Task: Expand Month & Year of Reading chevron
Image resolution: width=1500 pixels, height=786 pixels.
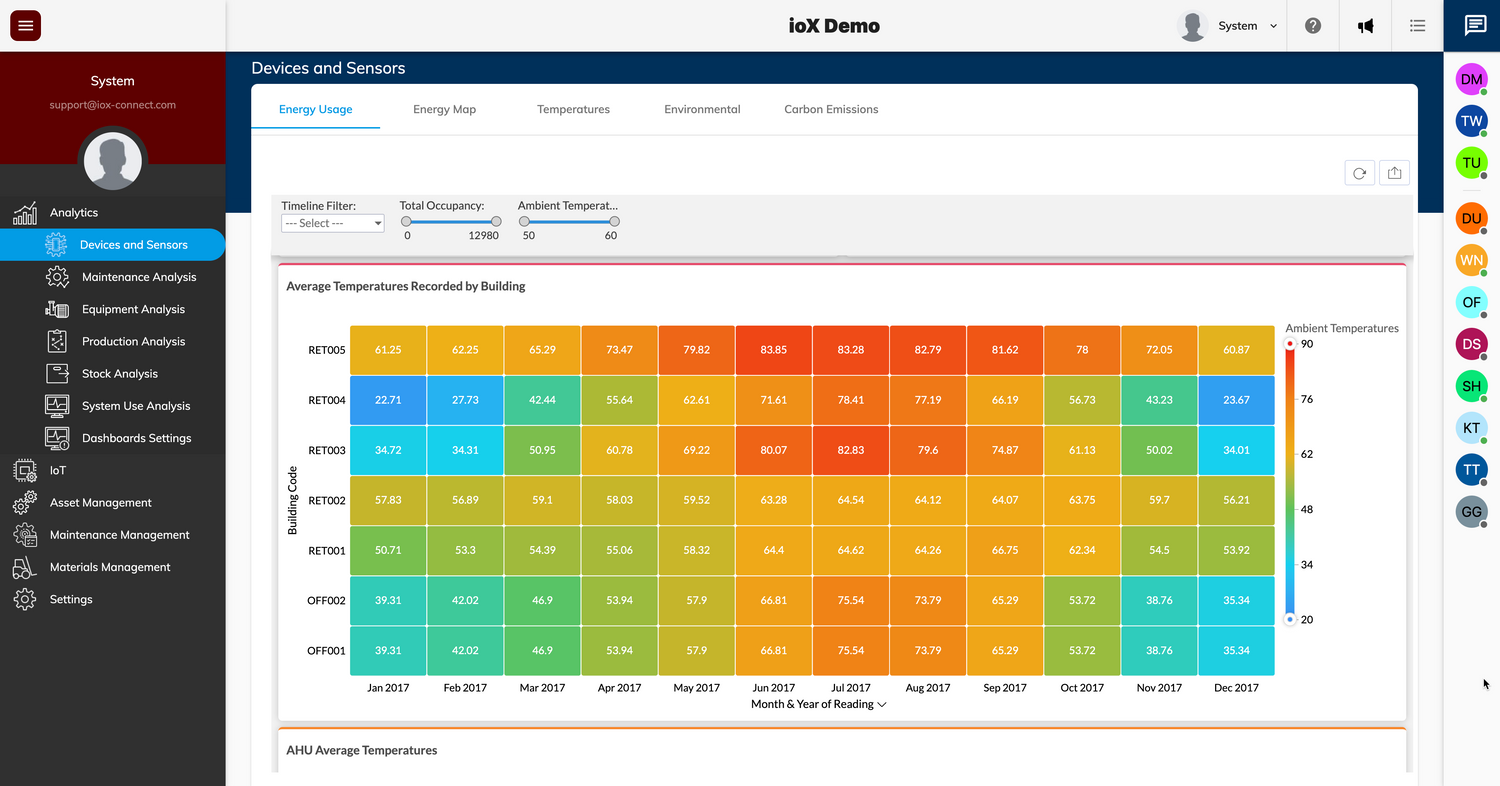Action: [881, 705]
